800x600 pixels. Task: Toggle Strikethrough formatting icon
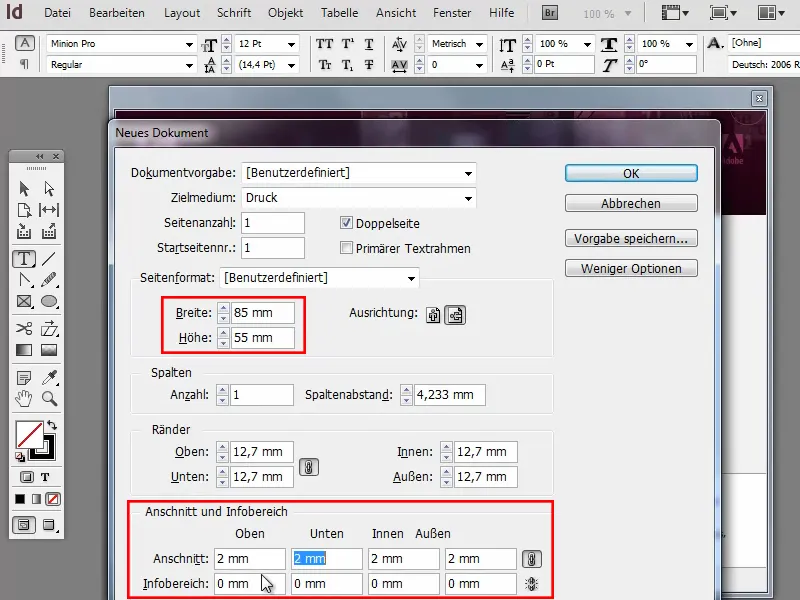369,65
